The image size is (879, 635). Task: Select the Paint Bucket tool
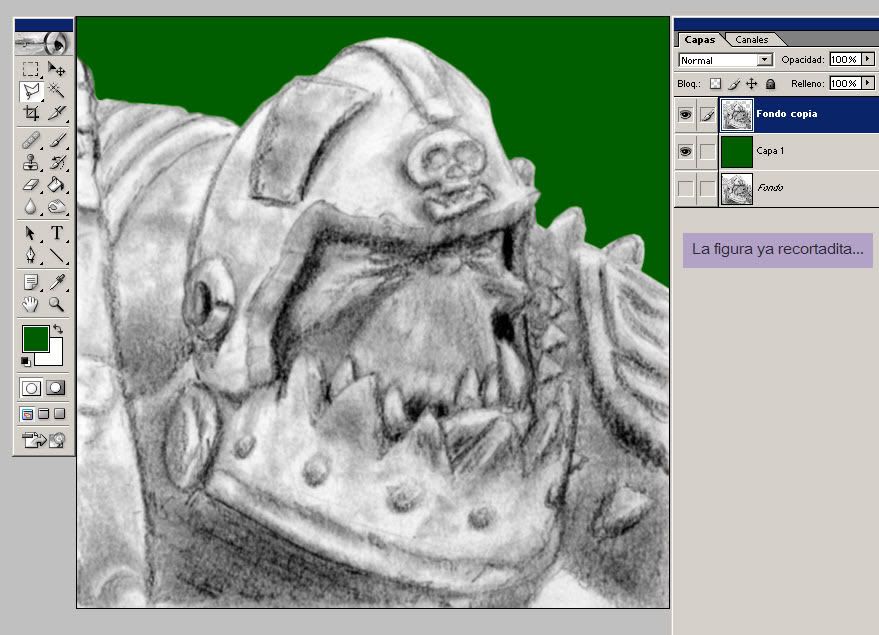click(56, 184)
